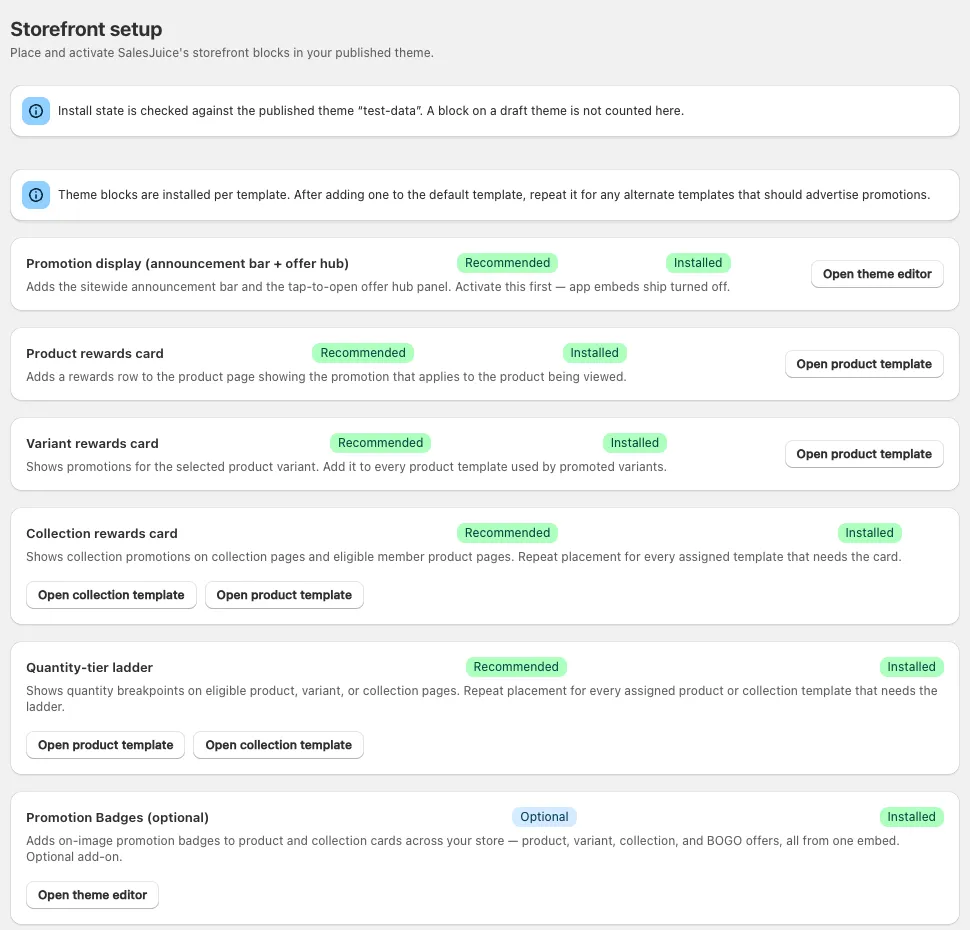The height and width of the screenshot is (930, 970).
Task: Click the 'Variant rewards card' title
Action: point(92,444)
